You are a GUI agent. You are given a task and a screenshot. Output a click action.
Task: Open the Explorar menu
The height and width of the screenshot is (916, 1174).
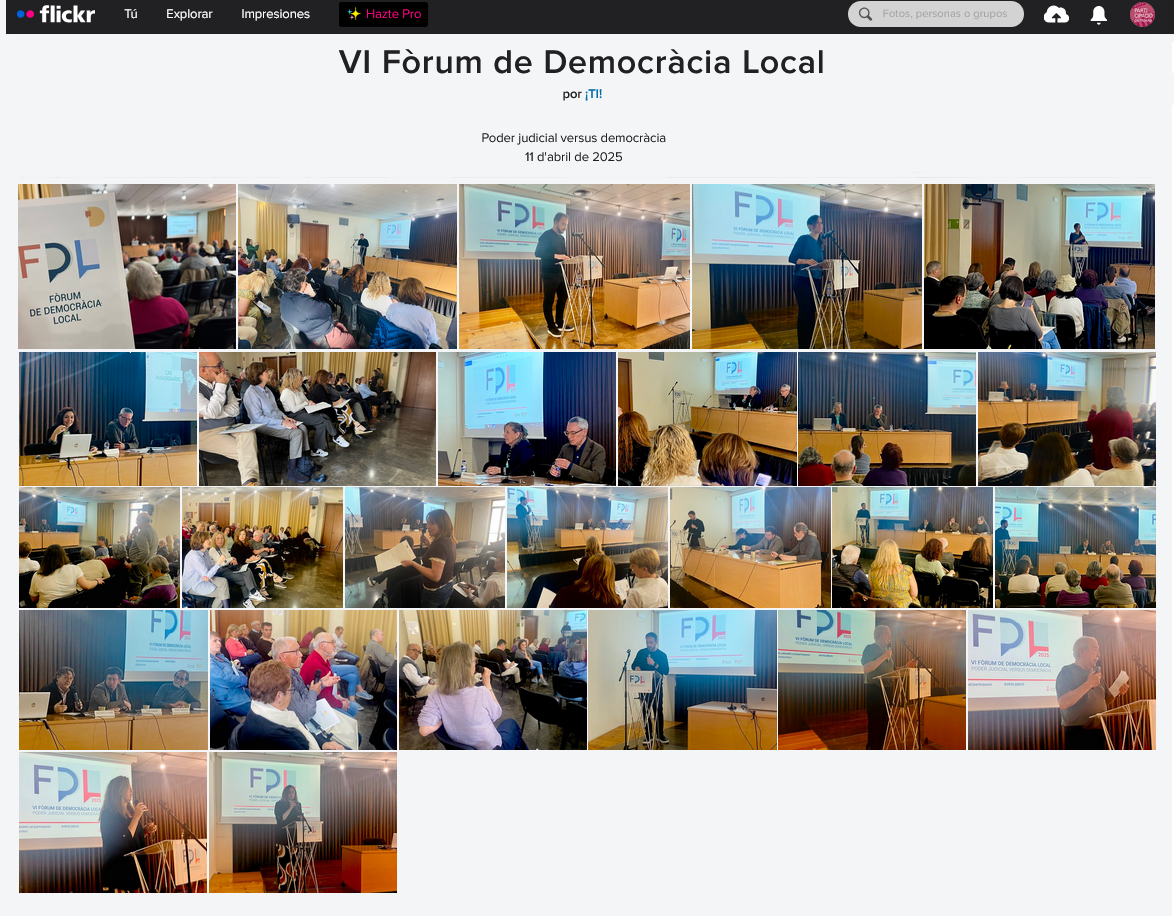[x=189, y=14]
